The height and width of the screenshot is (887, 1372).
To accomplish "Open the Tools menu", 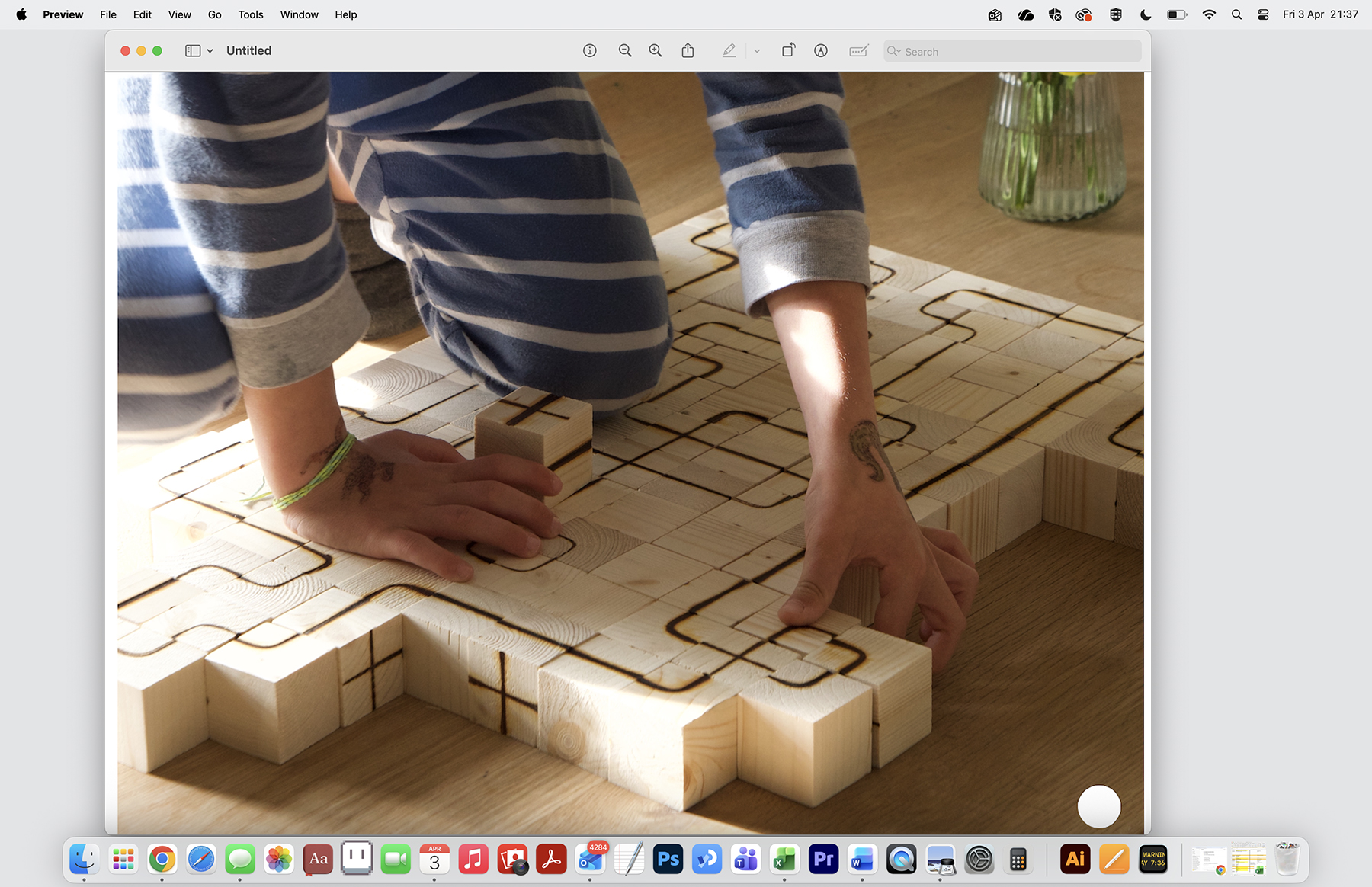I will [x=250, y=14].
